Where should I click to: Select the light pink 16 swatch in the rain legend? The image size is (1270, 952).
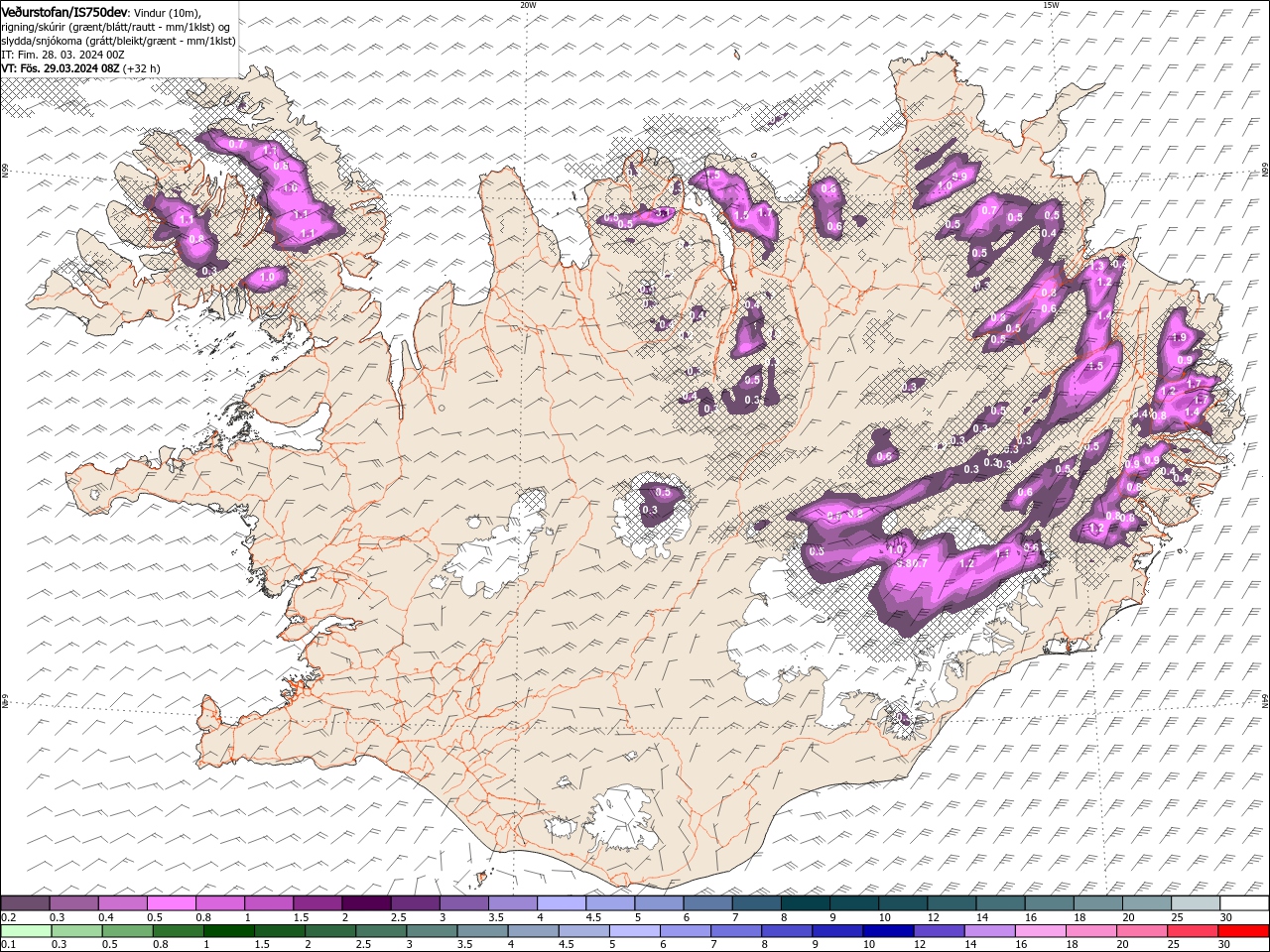[1041, 931]
